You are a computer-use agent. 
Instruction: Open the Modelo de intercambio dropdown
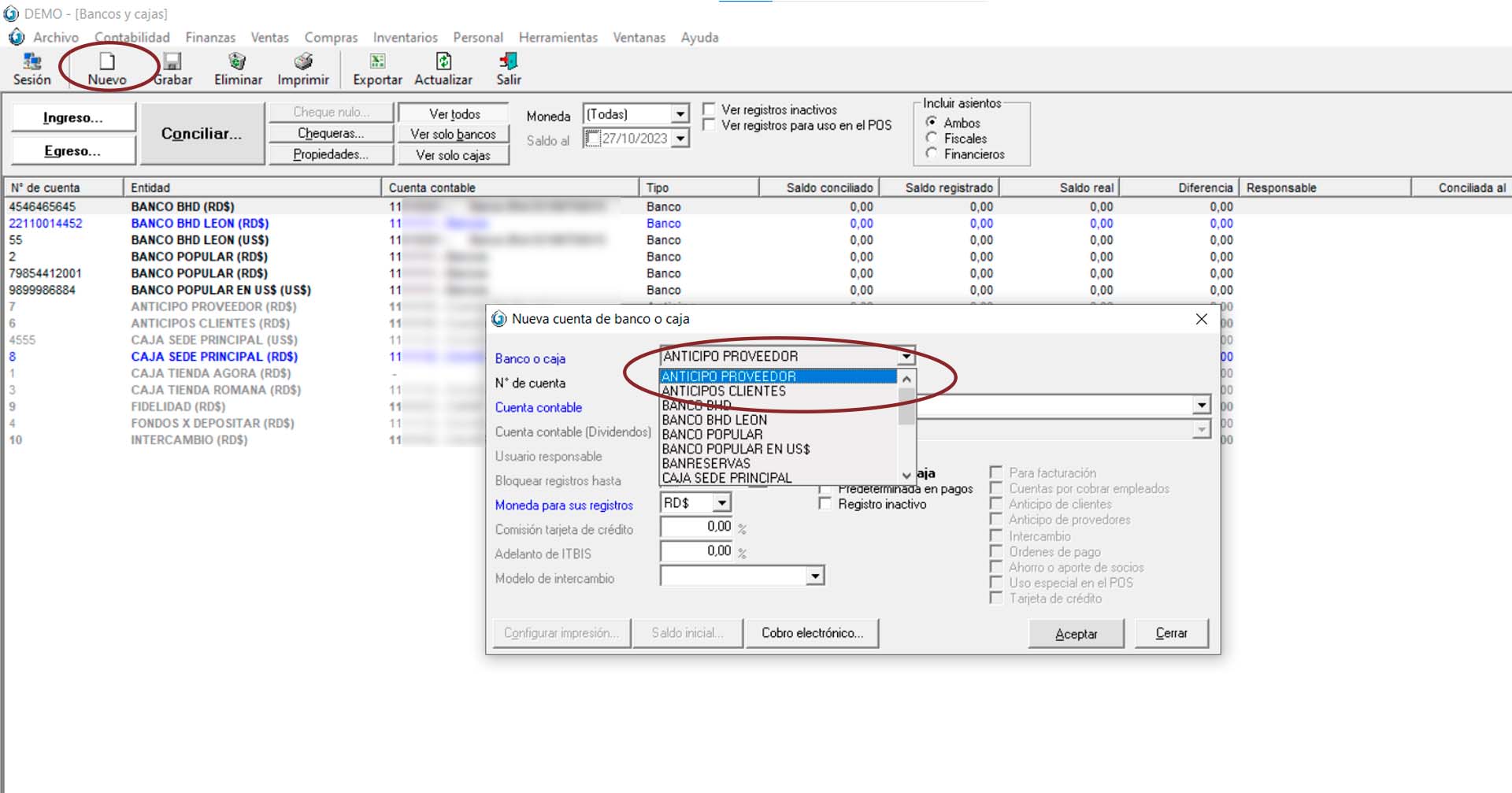(x=815, y=576)
